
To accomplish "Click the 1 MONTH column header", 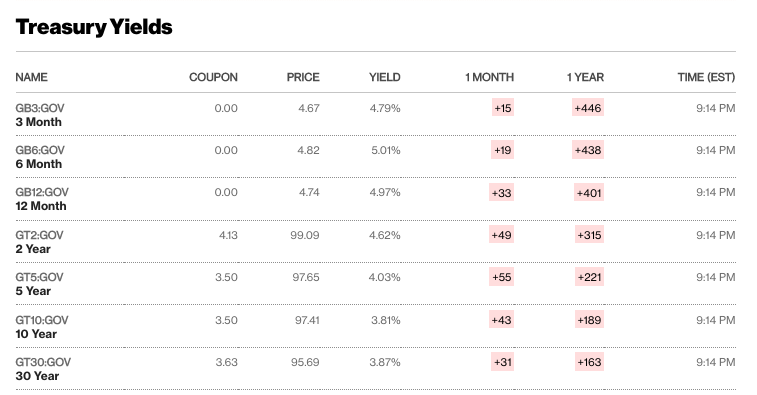I will [490, 77].
